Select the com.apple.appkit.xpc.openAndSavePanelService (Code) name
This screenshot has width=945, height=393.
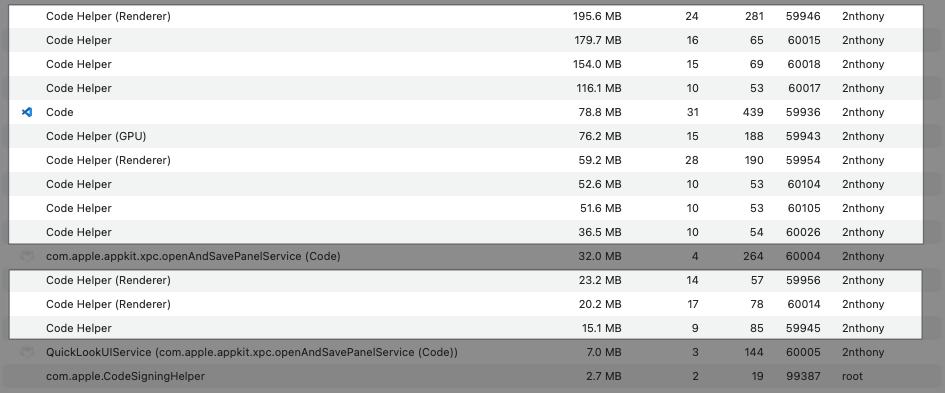click(193, 256)
